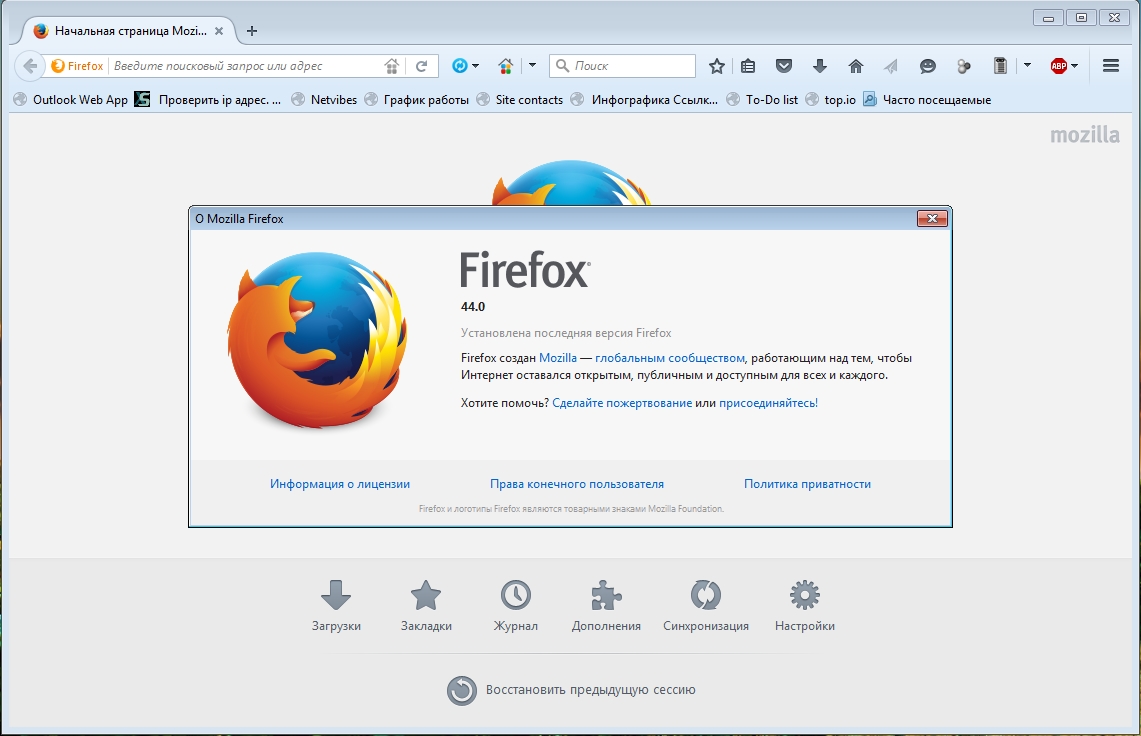Open the downloads arrow in the toolbar
Screen dimensions: 1141x736
[x=819, y=66]
